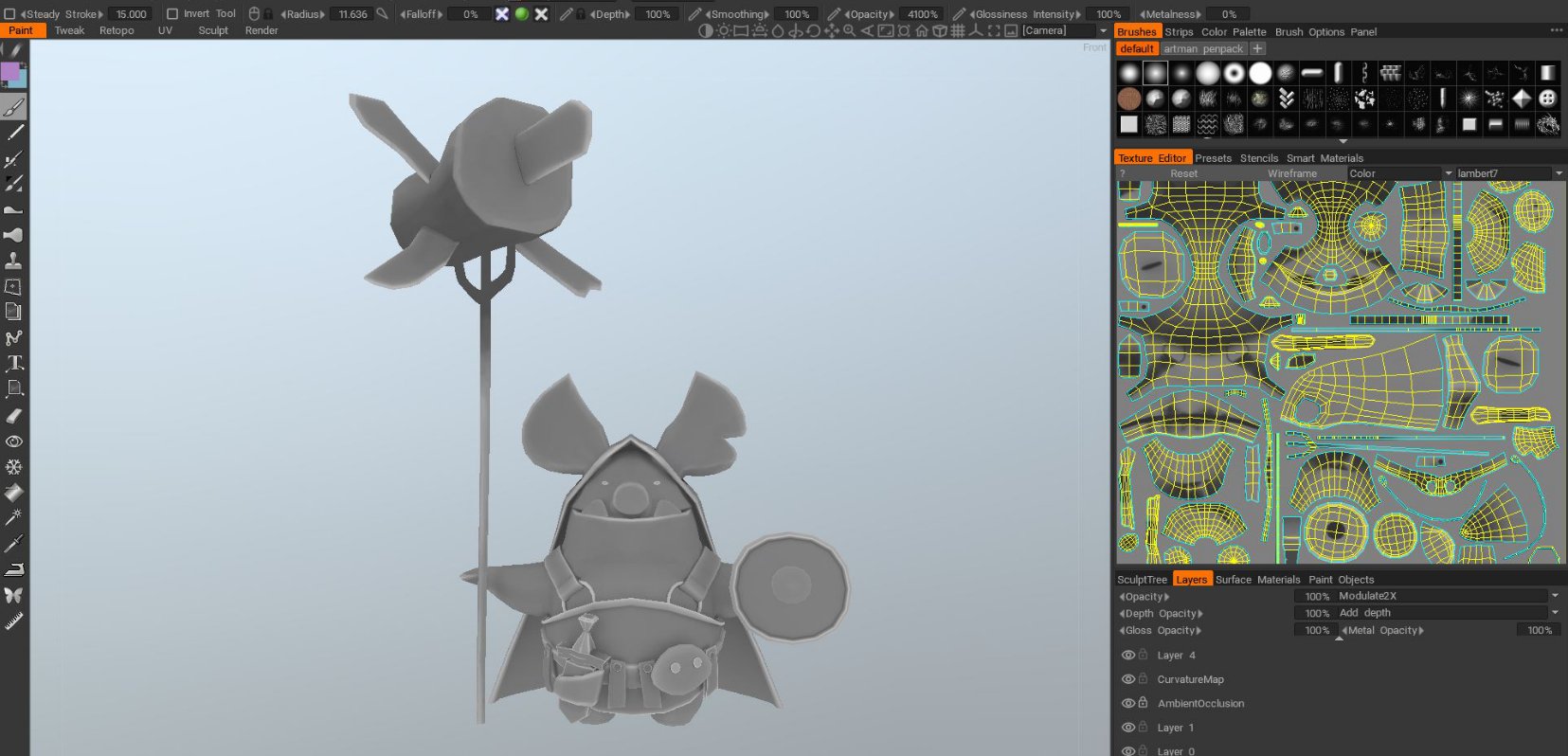Hide the CurvatureMap layer
This screenshot has height=756, width=1568.
[1127, 679]
